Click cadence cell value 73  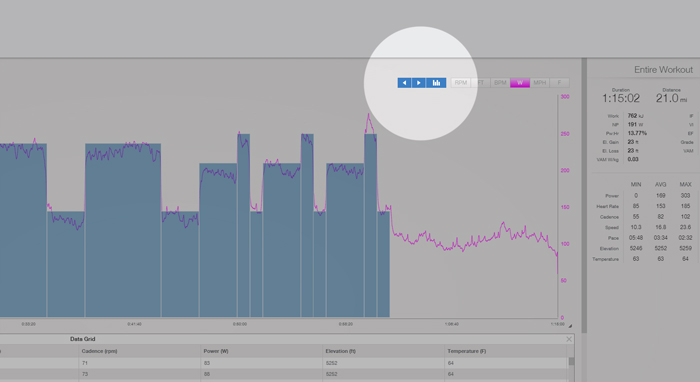[85, 374]
